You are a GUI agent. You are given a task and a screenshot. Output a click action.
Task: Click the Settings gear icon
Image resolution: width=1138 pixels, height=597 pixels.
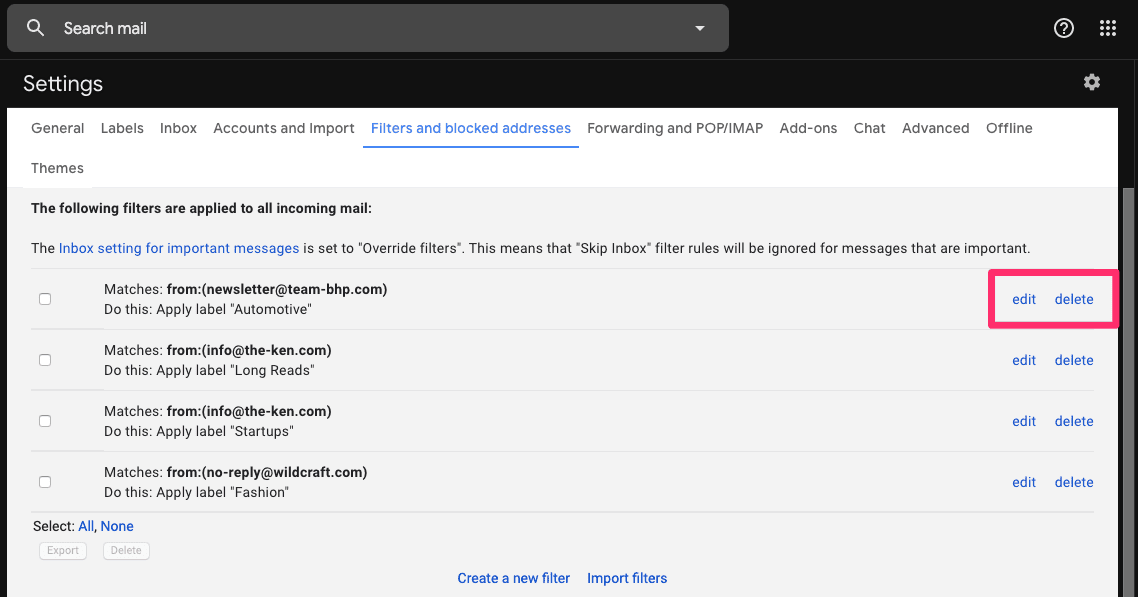click(x=1092, y=82)
